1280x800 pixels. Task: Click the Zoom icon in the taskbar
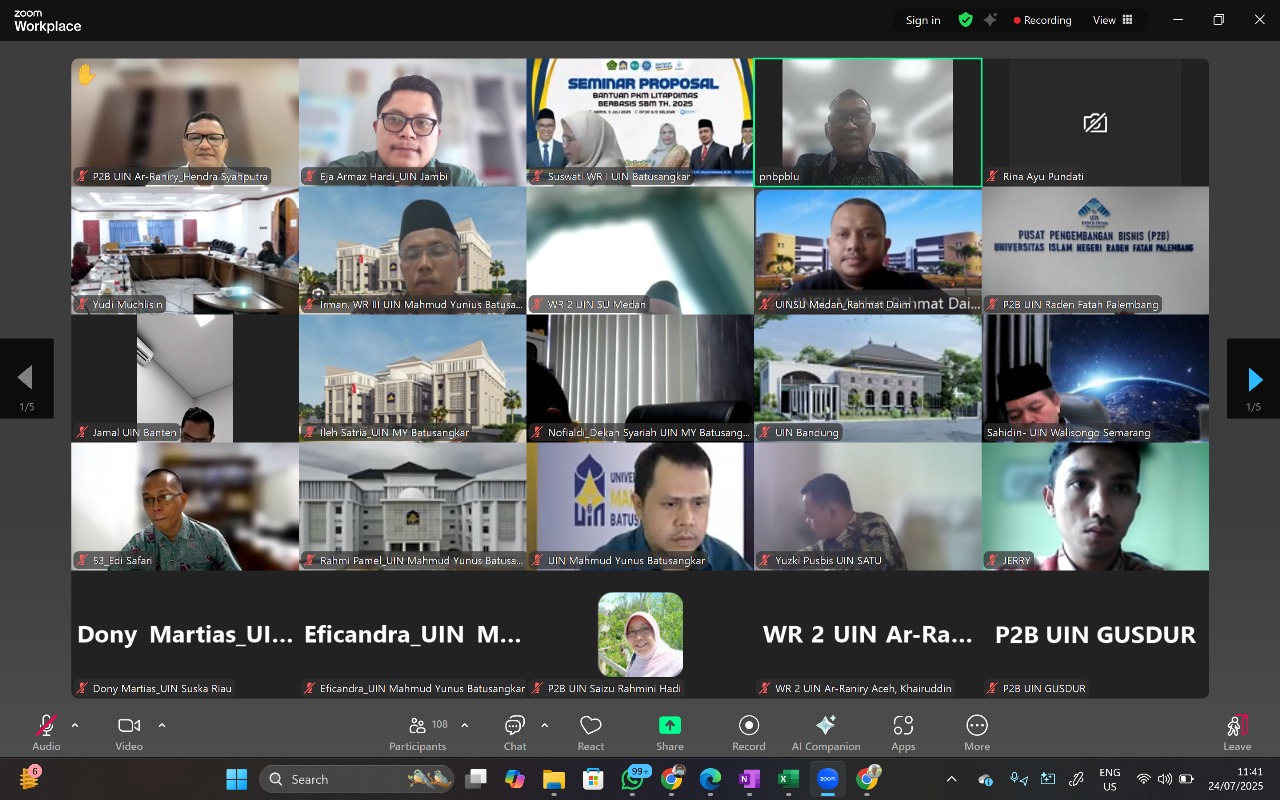click(827, 779)
